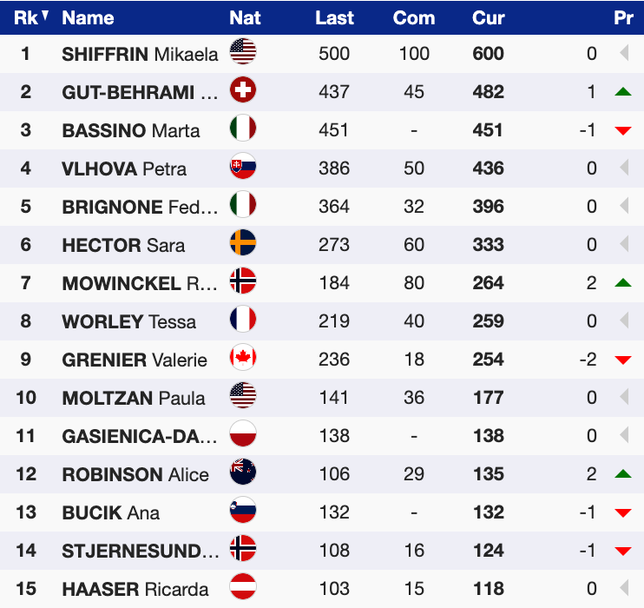
Task: Click the Slovakia flag beside Vlhova Petra
Action: (243, 168)
